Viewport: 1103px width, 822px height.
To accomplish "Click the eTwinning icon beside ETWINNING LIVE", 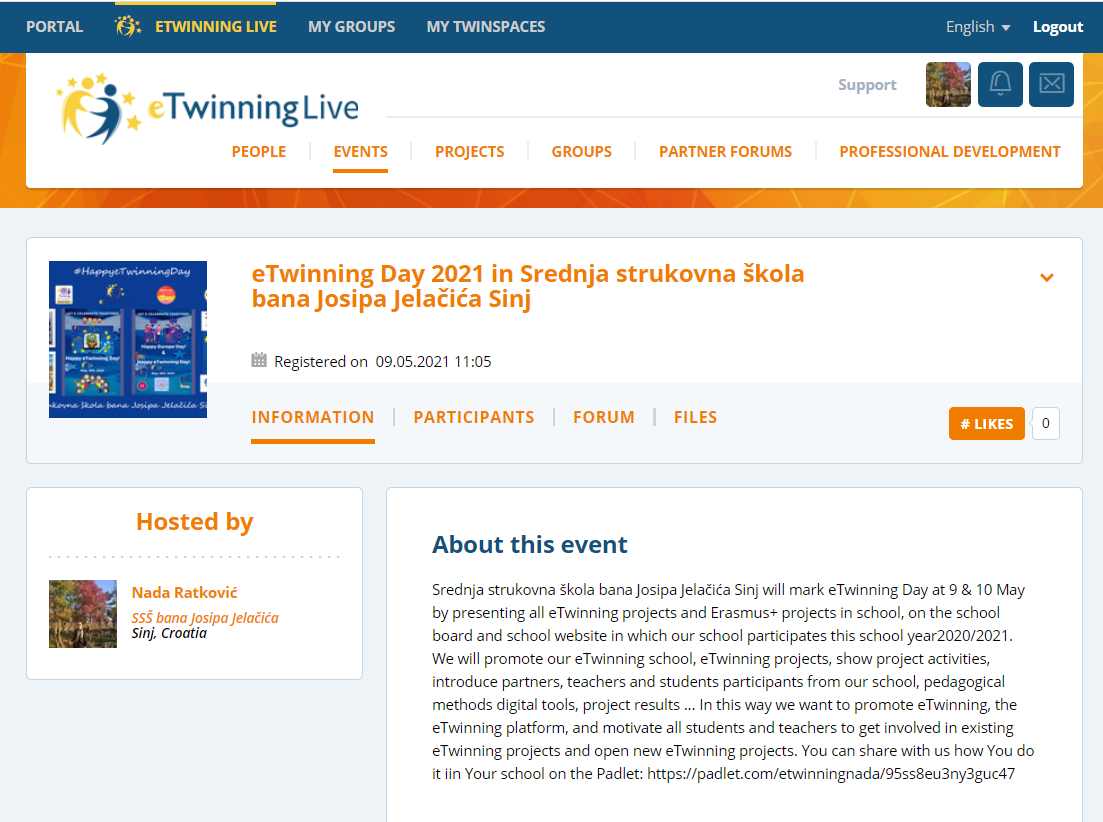I will pos(129,27).
